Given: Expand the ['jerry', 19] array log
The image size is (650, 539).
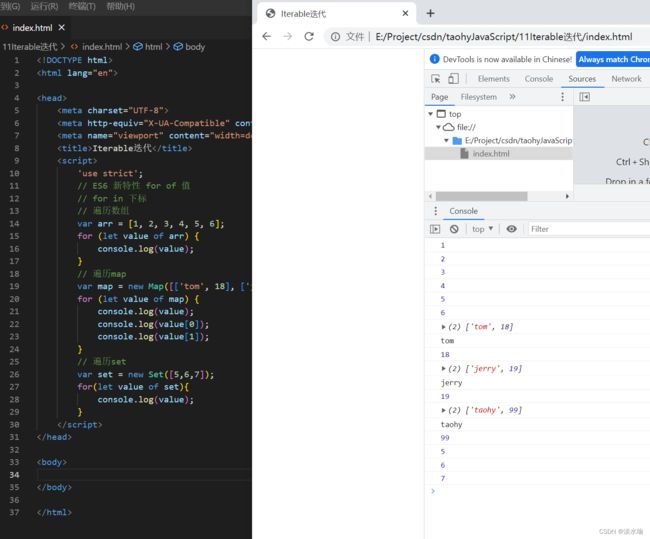Looking at the screenshot, I should tap(444, 368).
